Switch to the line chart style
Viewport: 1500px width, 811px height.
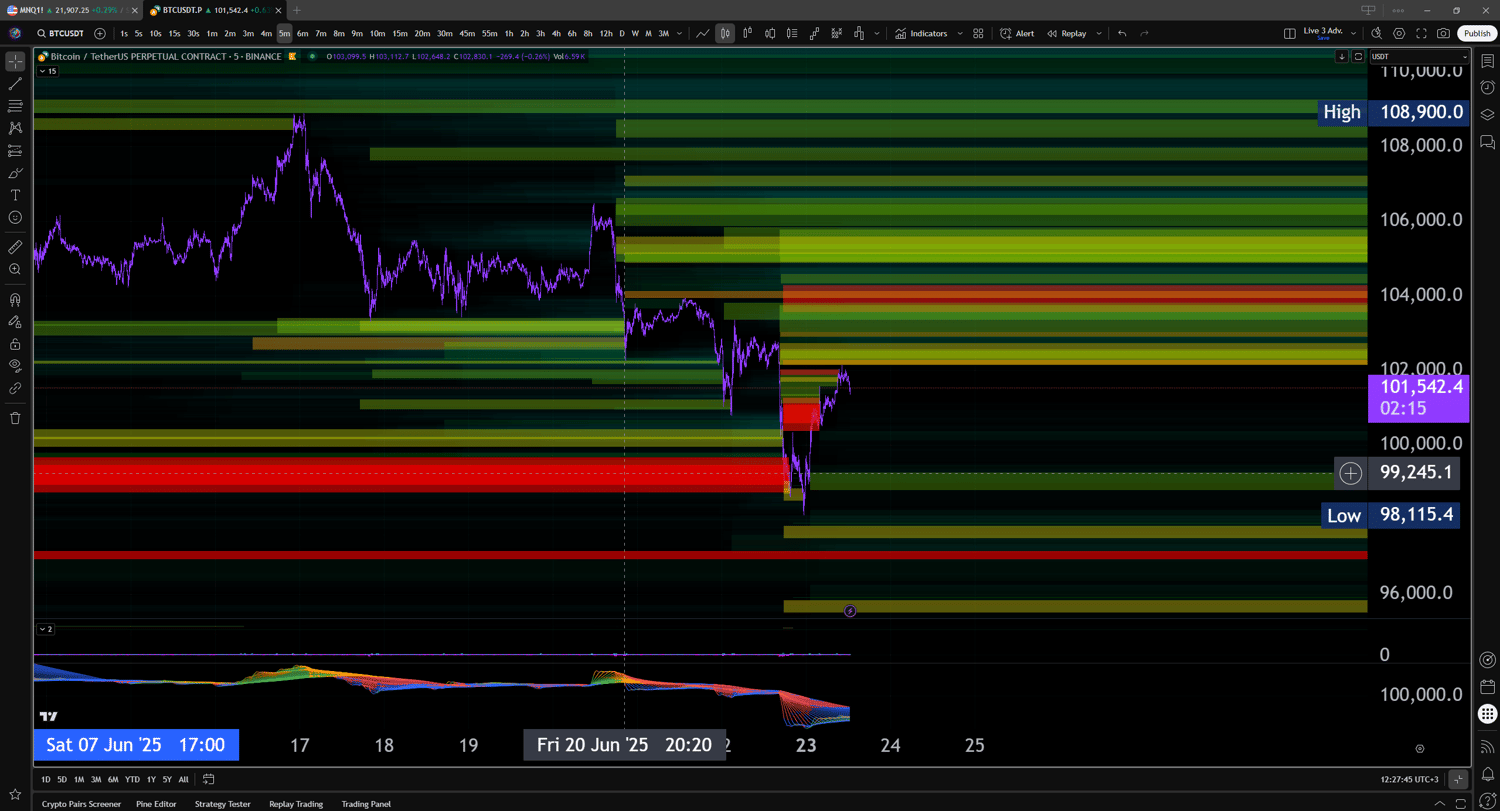point(703,33)
